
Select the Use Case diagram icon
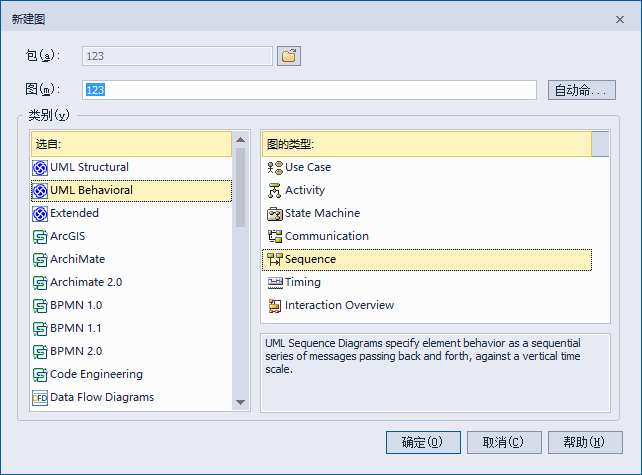(276, 167)
